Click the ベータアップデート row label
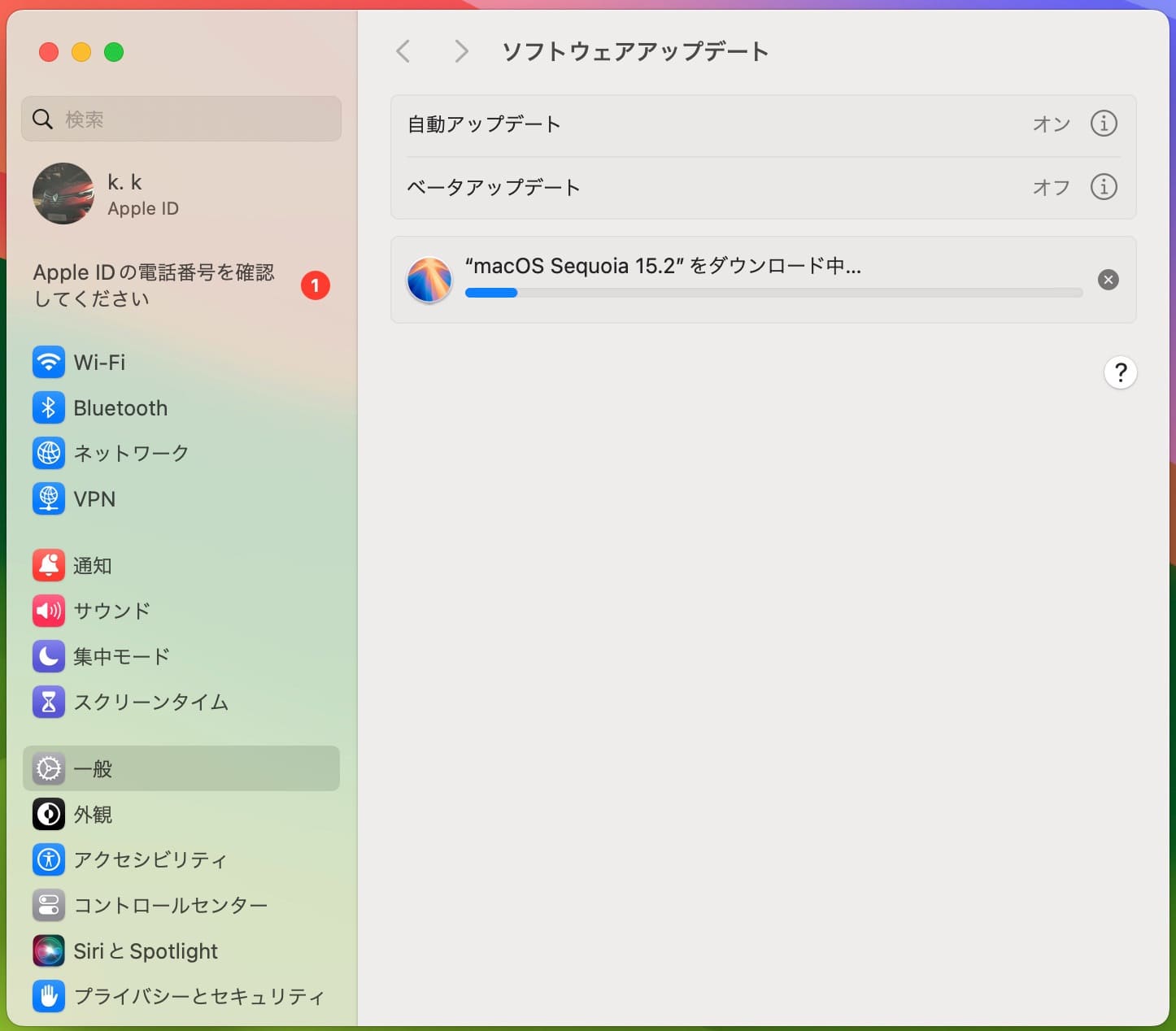 (x=494, y=188)
